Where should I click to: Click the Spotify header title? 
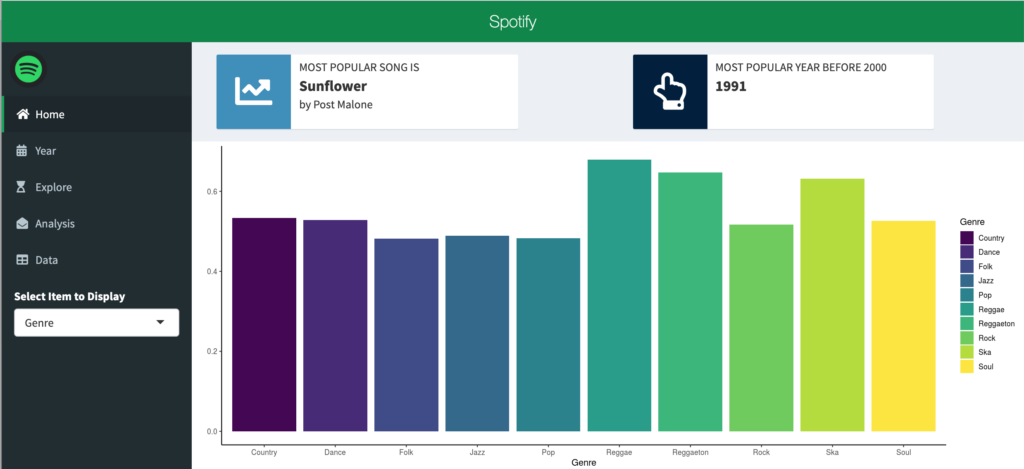click(511, 21)
